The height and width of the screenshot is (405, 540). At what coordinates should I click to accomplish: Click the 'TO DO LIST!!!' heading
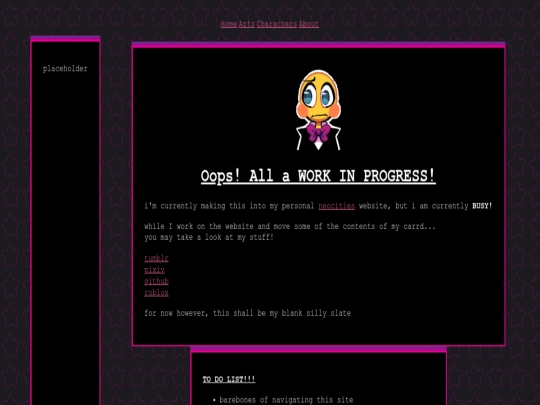[229, 380]
